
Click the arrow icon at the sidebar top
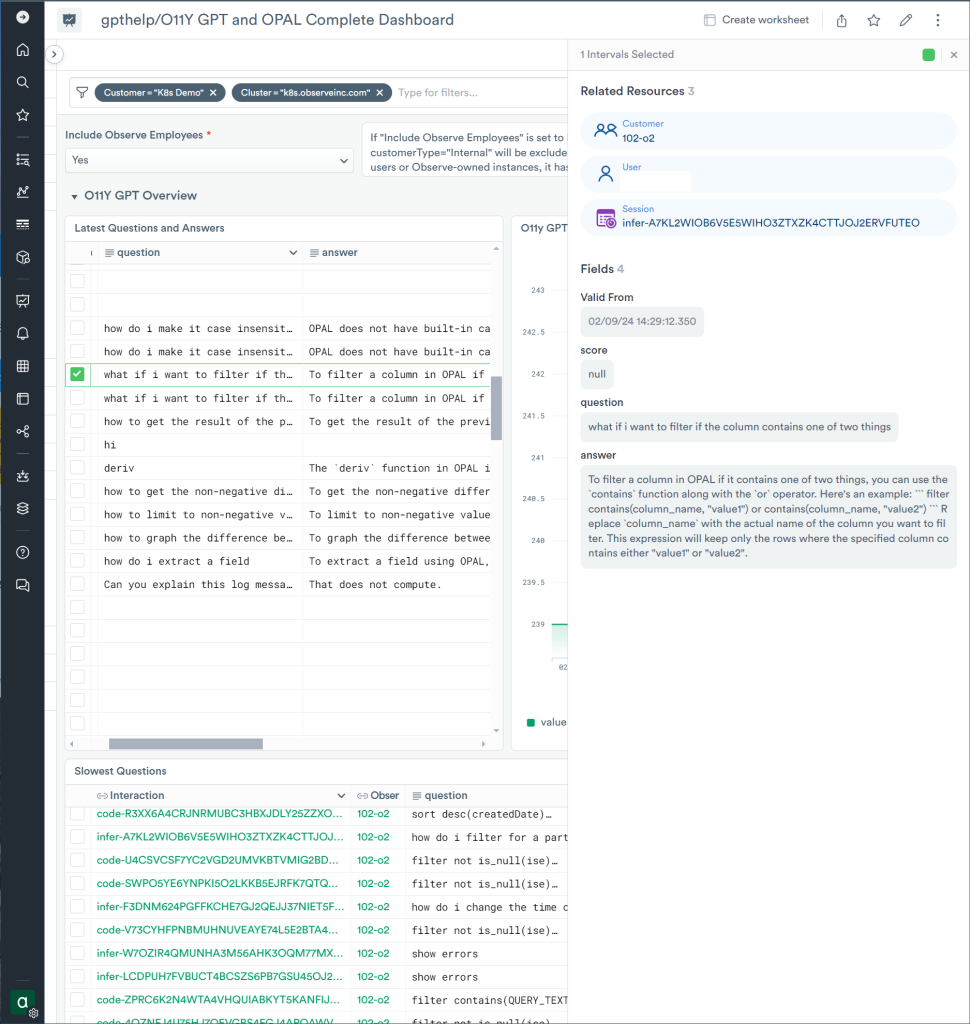coord(23,17)
